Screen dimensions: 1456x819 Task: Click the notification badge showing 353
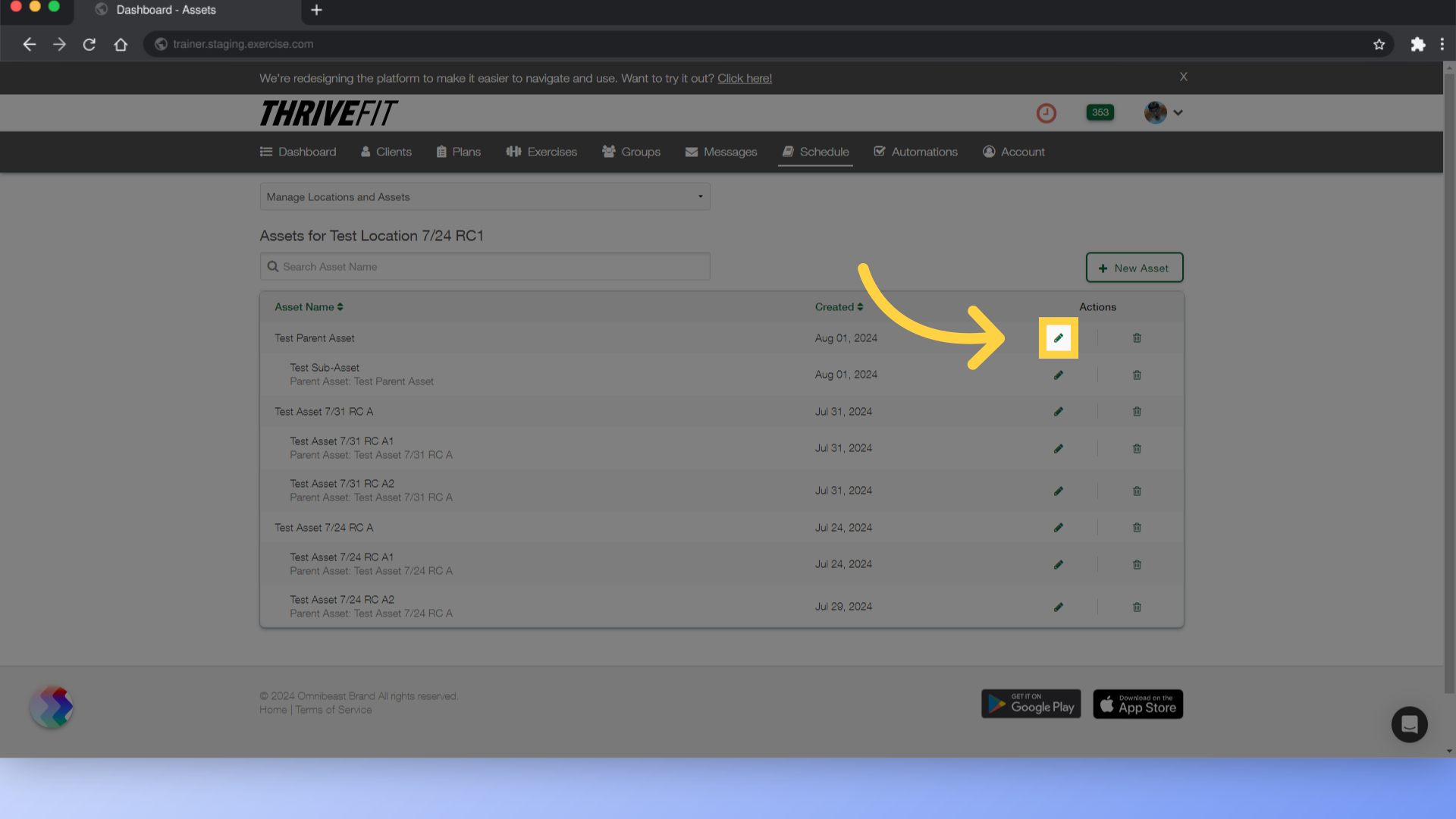[1099, 112]
